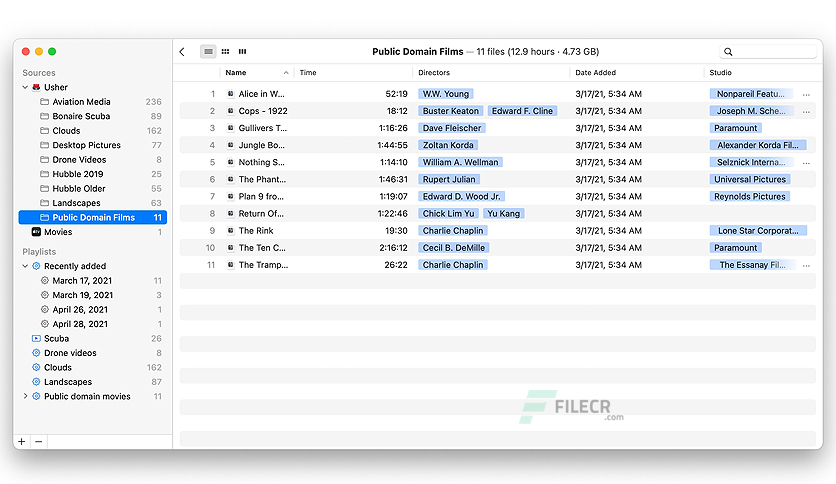Open the Aviation Media folder

pos(93,102)
